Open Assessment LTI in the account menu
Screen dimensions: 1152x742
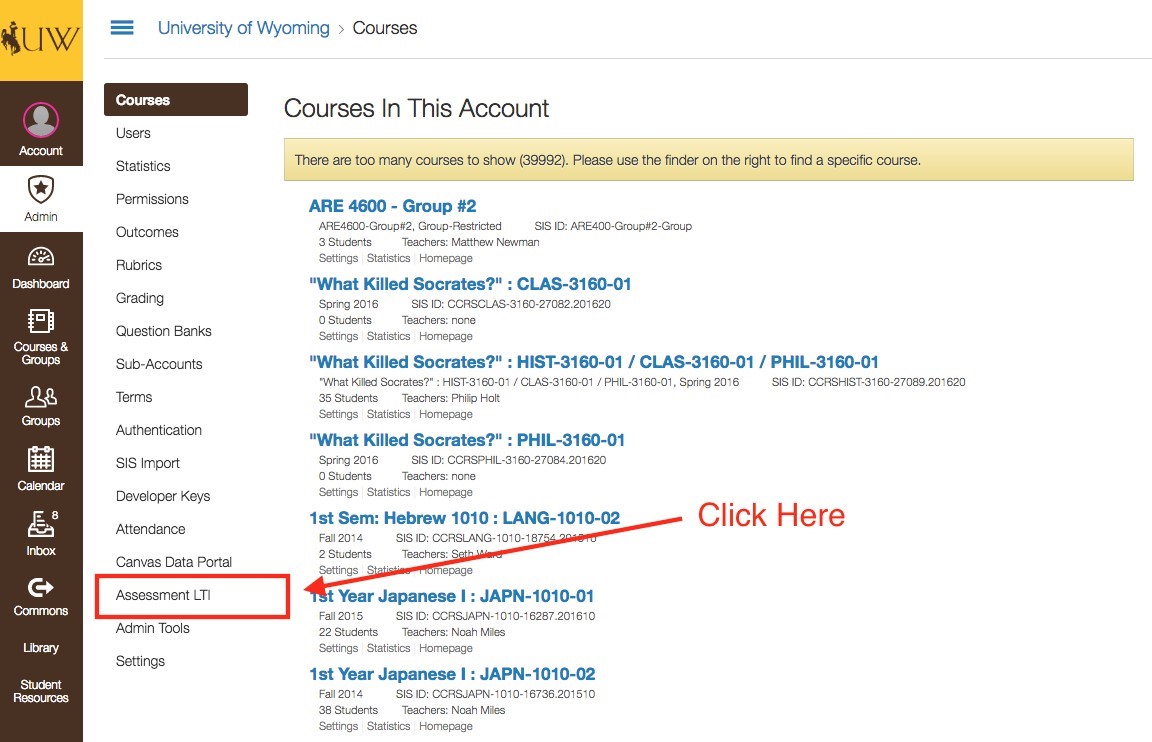point(163,595)
